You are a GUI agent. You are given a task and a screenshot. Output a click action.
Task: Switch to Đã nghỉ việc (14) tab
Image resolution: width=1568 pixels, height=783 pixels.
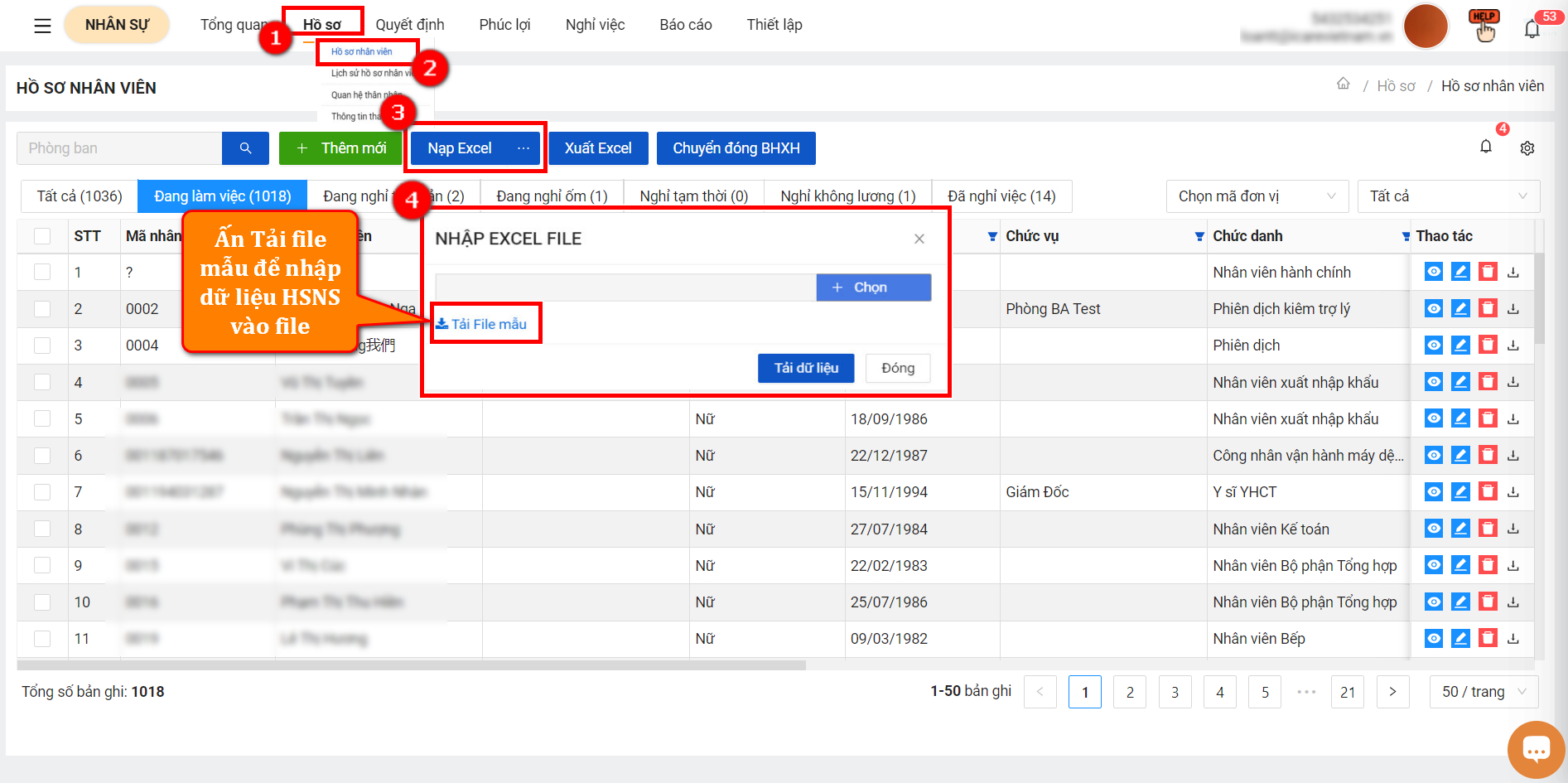(x=1001, y=196)
